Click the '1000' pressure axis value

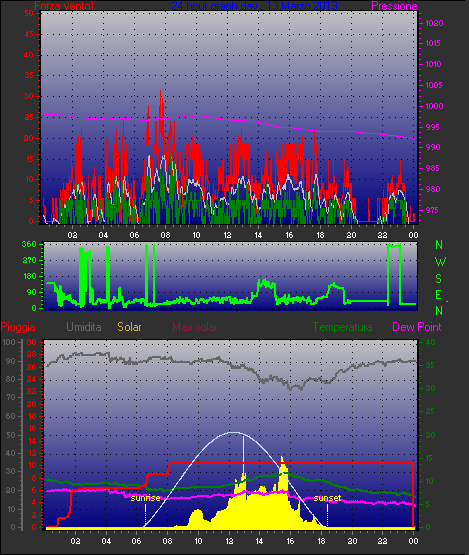tap(434, 106)
